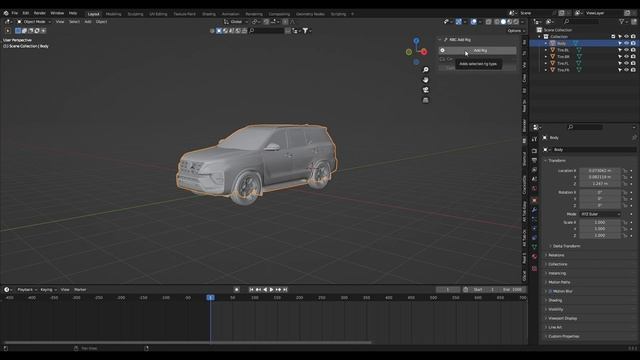The image size is (640, 360).
Task: Open the timeline Marker menu
Action: tap(80, 289)
